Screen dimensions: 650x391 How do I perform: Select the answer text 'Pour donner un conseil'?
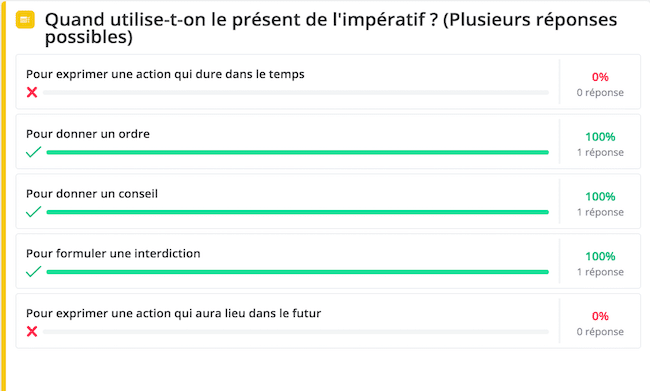click(x=92, y=194)
